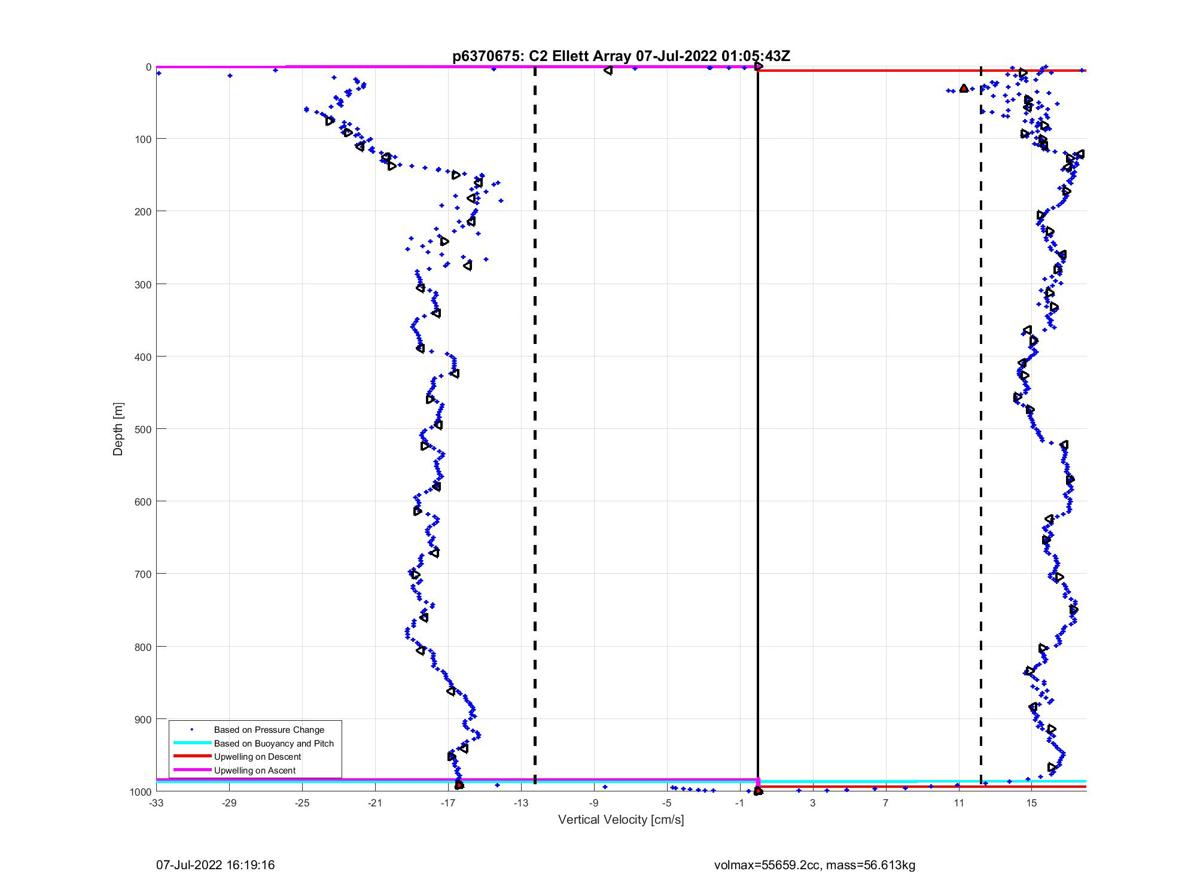Click the cyan line sample in the legend
This screenshot has width=1200, height=889.
point(191,743)
